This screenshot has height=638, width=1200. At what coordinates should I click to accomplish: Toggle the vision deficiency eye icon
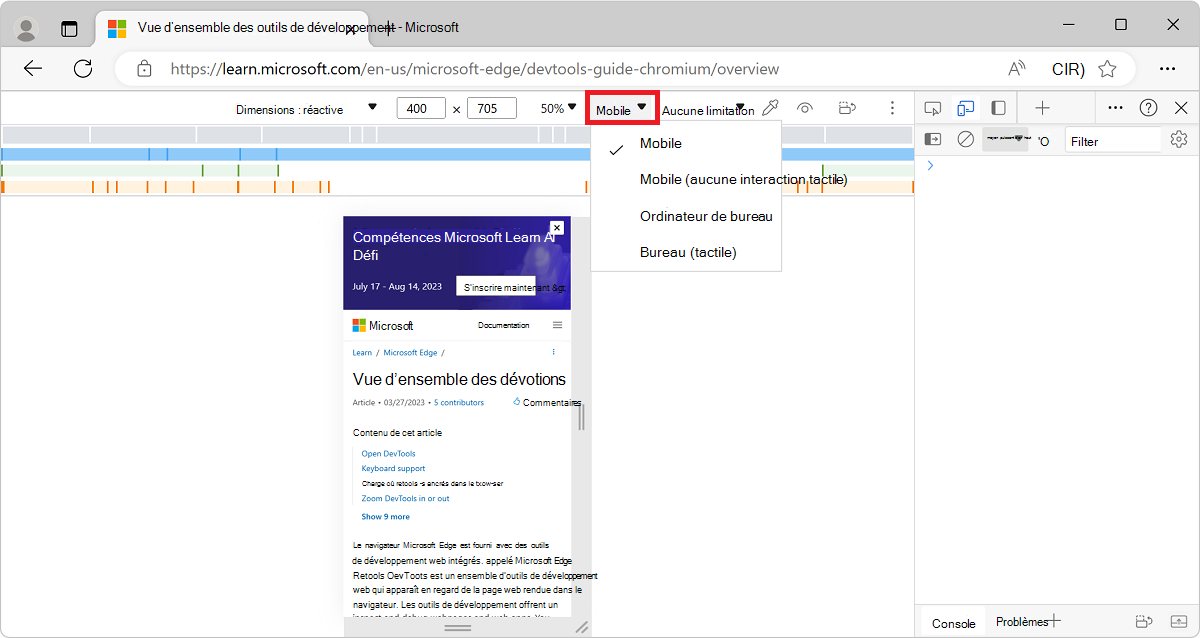pos(805,108)
